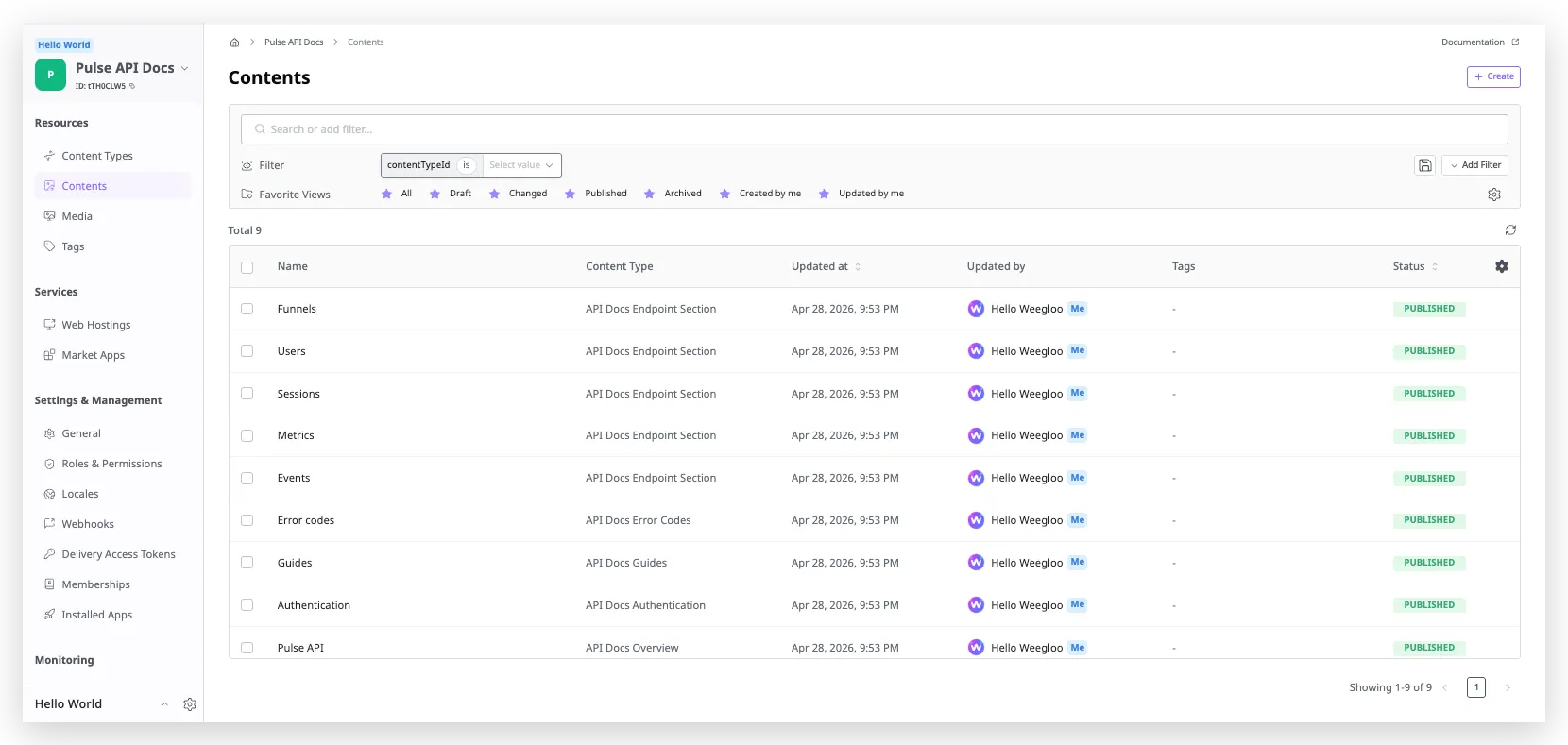Sort by the Status column
Viewport: 1568px width, 745px height.
pyautogui.click(x=1415, y=267)
